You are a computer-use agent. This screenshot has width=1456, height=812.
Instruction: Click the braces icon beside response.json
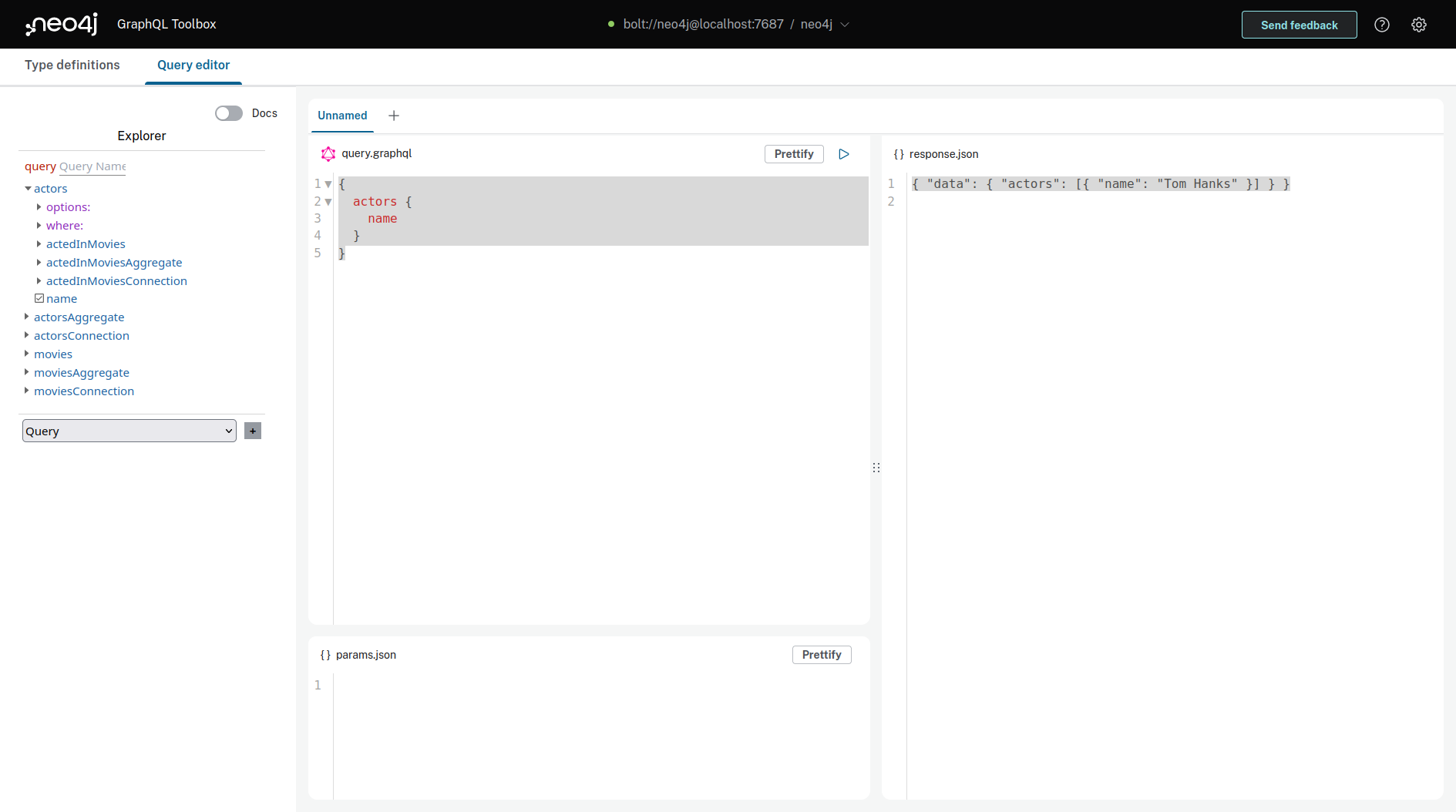pyautogui.click(x=898, y=153)
